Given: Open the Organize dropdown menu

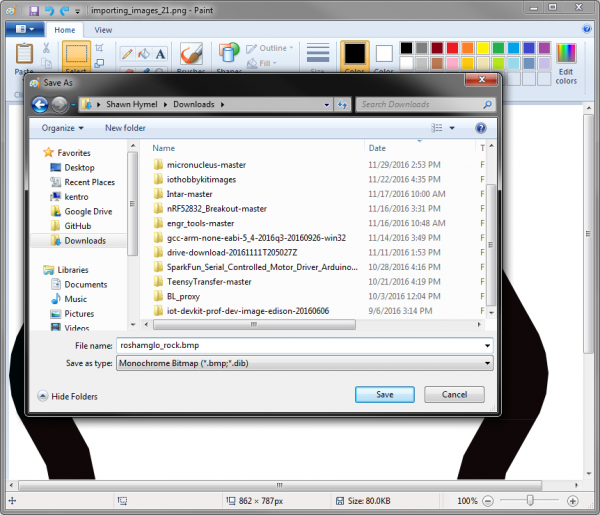Looking at the screenshot, I should (x=62, y=128).
